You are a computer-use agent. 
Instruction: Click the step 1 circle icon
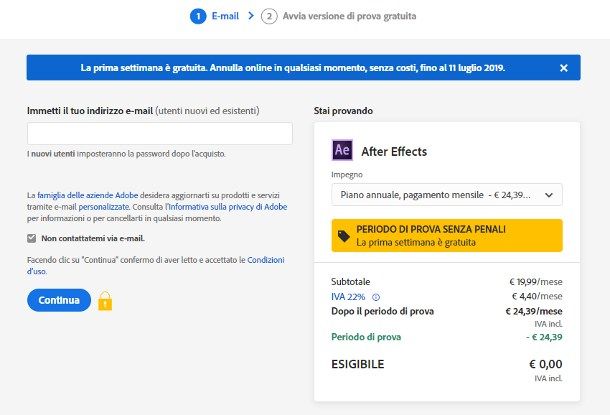click(198, 16)
